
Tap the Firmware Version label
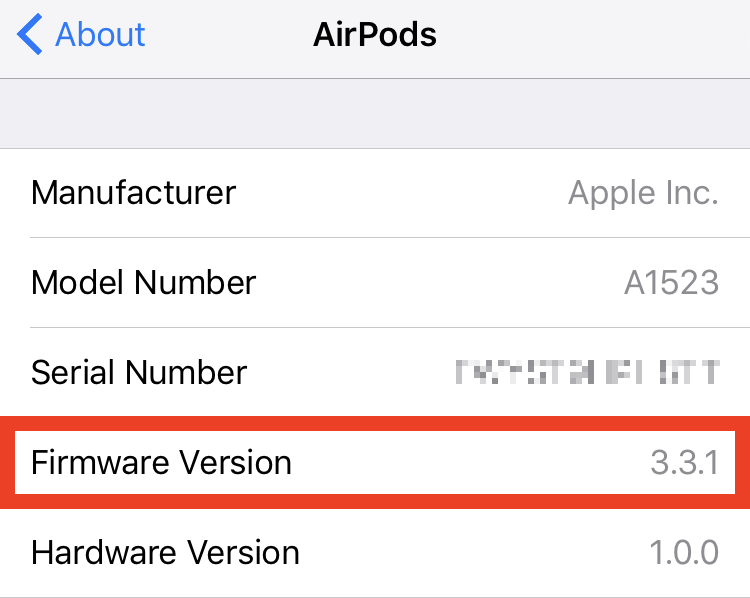tap(161, 463)
